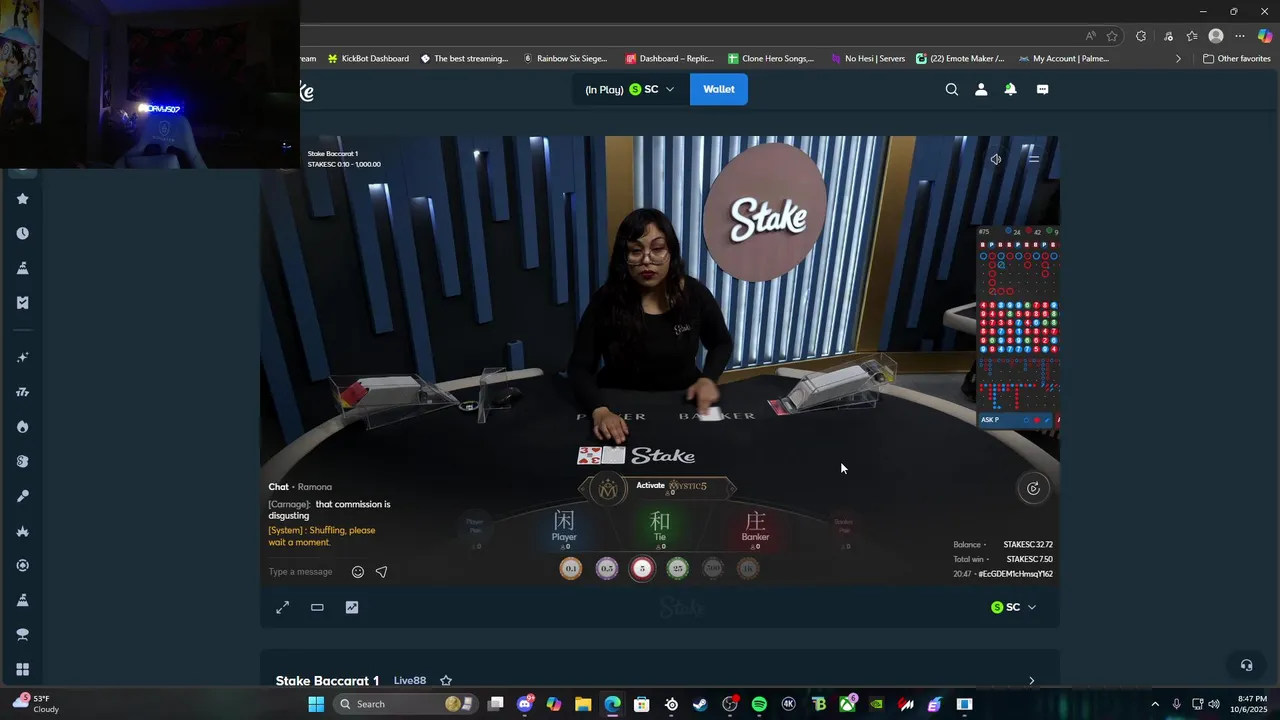Open Edge settings and more menu

click(x=1240, y=36)
